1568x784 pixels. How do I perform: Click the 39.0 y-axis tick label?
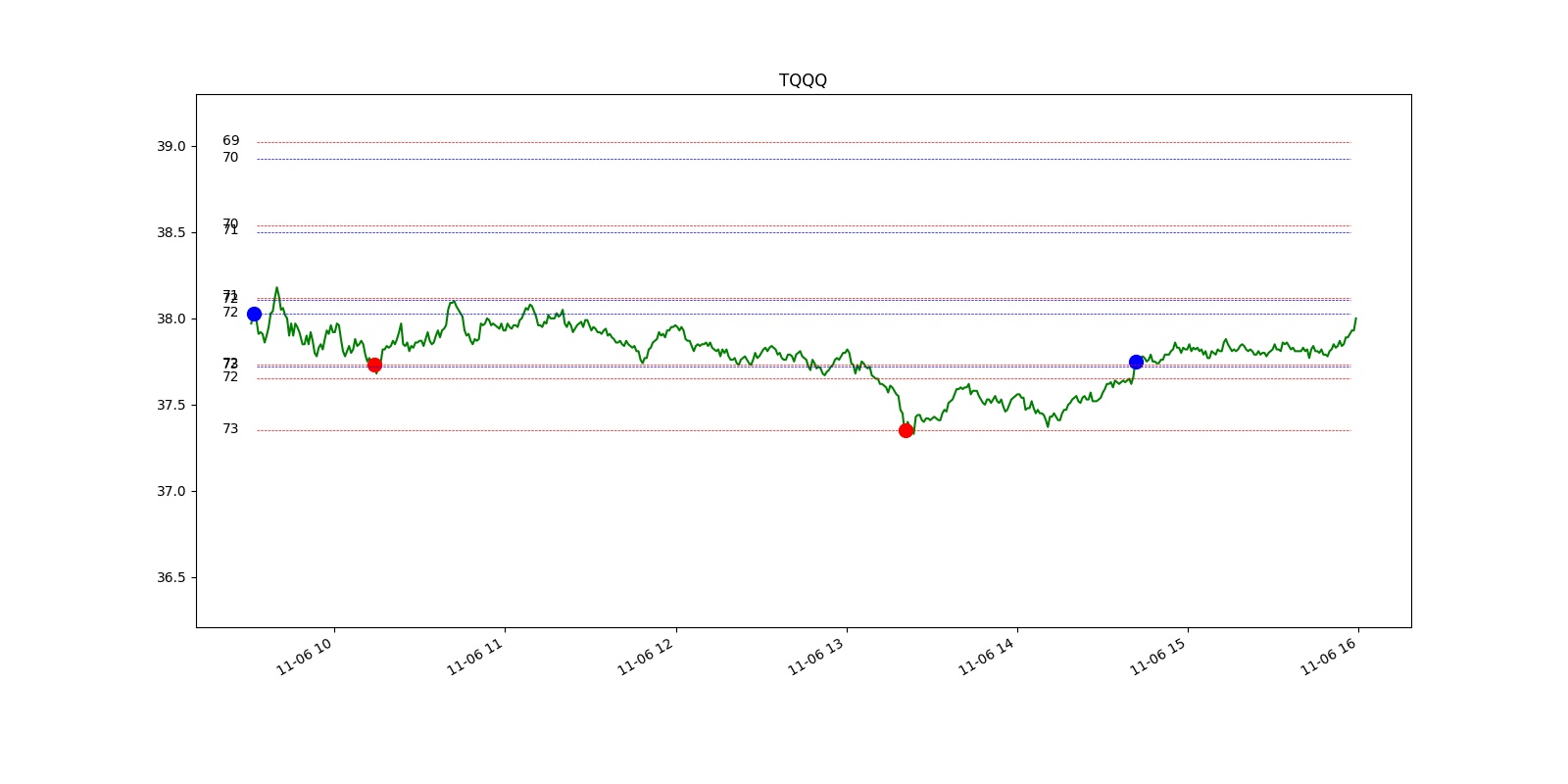[x=171, y=146]
